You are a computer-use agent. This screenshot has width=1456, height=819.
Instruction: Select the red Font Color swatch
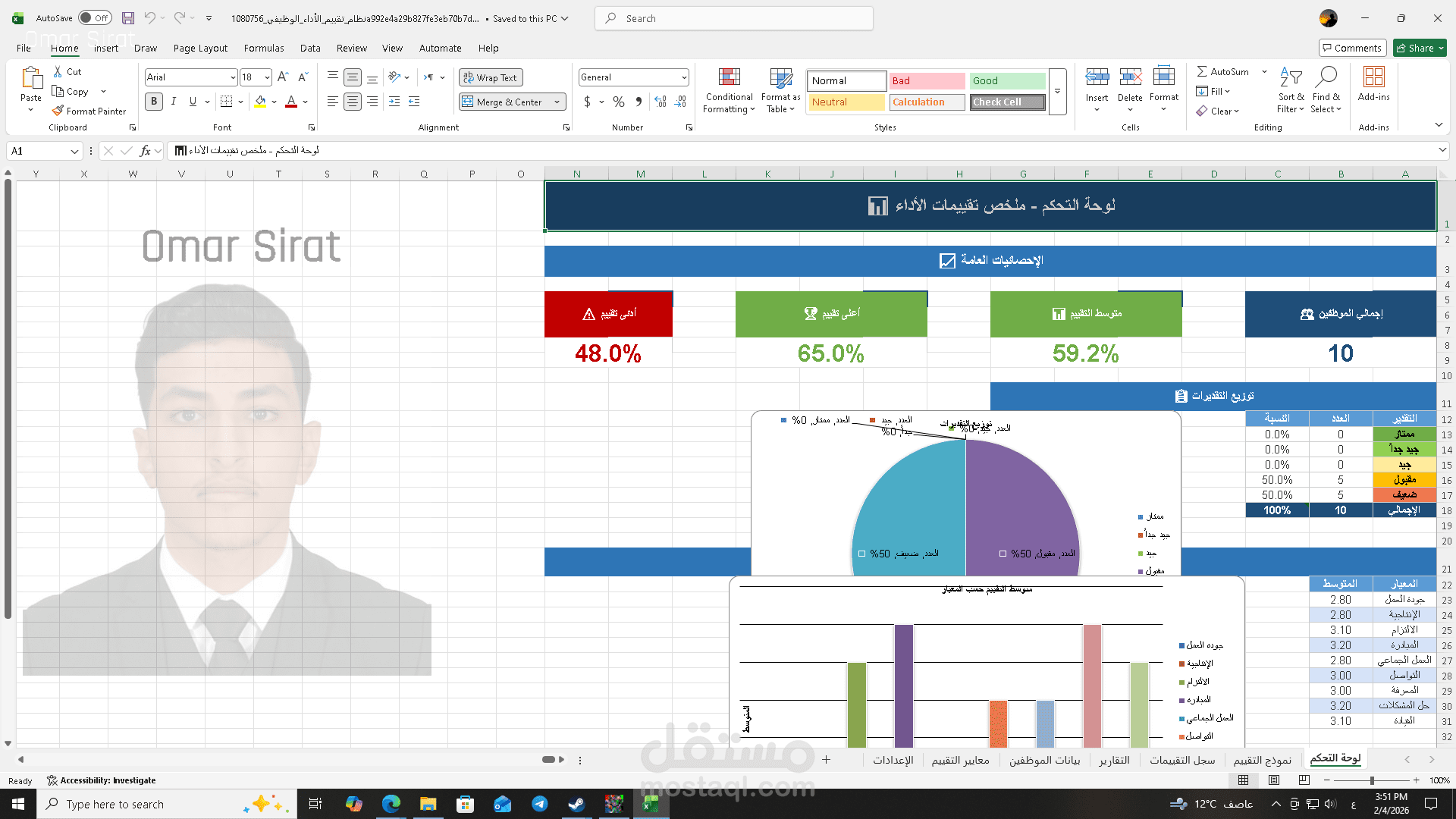290,101
